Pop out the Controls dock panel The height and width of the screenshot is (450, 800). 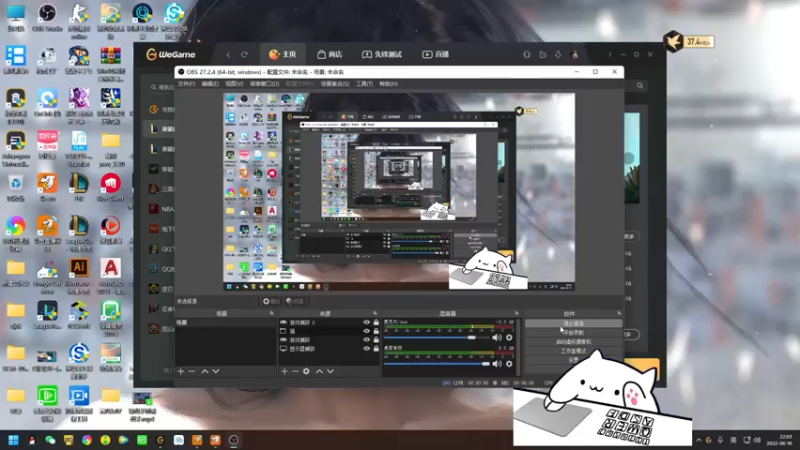click(619, 313)
